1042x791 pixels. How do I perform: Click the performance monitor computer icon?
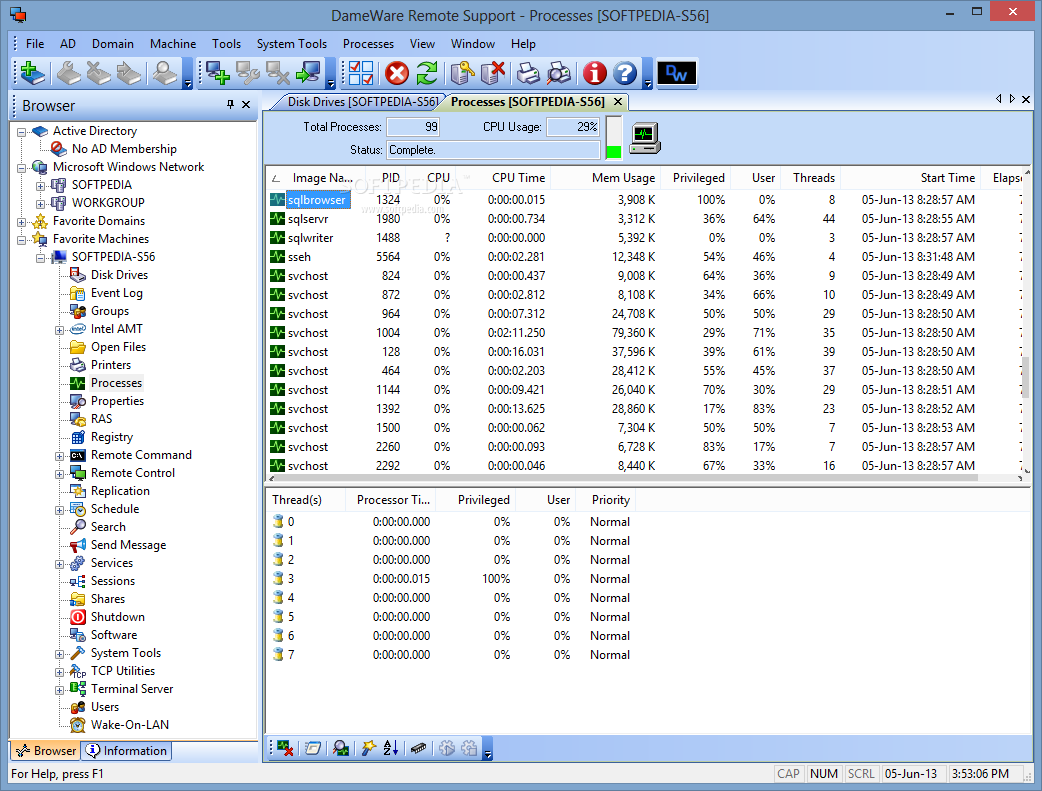pyautogui.click(x=645, y=138)
